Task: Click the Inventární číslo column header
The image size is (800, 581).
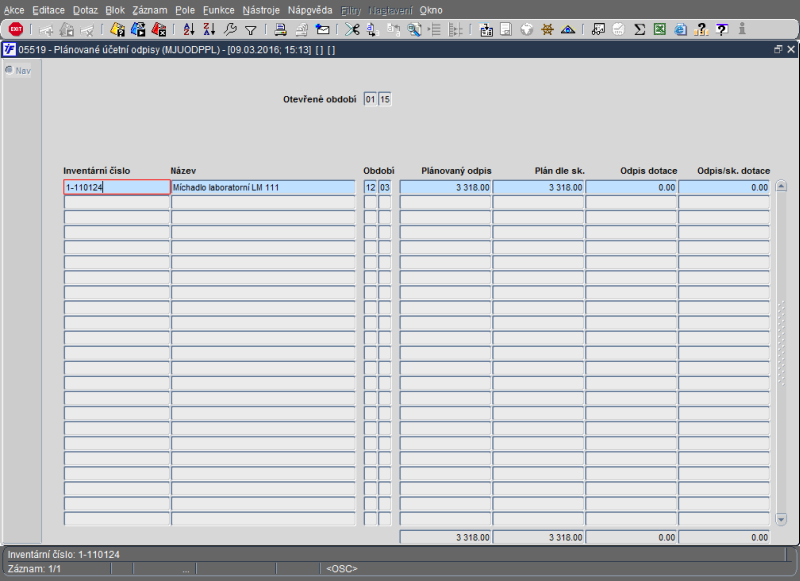Action: [x=96, y=171]
